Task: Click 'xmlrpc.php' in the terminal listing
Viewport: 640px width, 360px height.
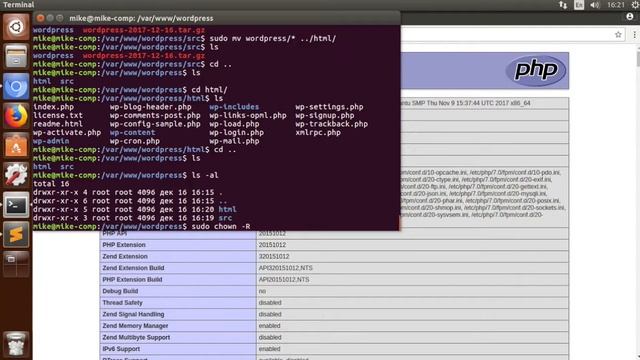Action: coord(318,133)
